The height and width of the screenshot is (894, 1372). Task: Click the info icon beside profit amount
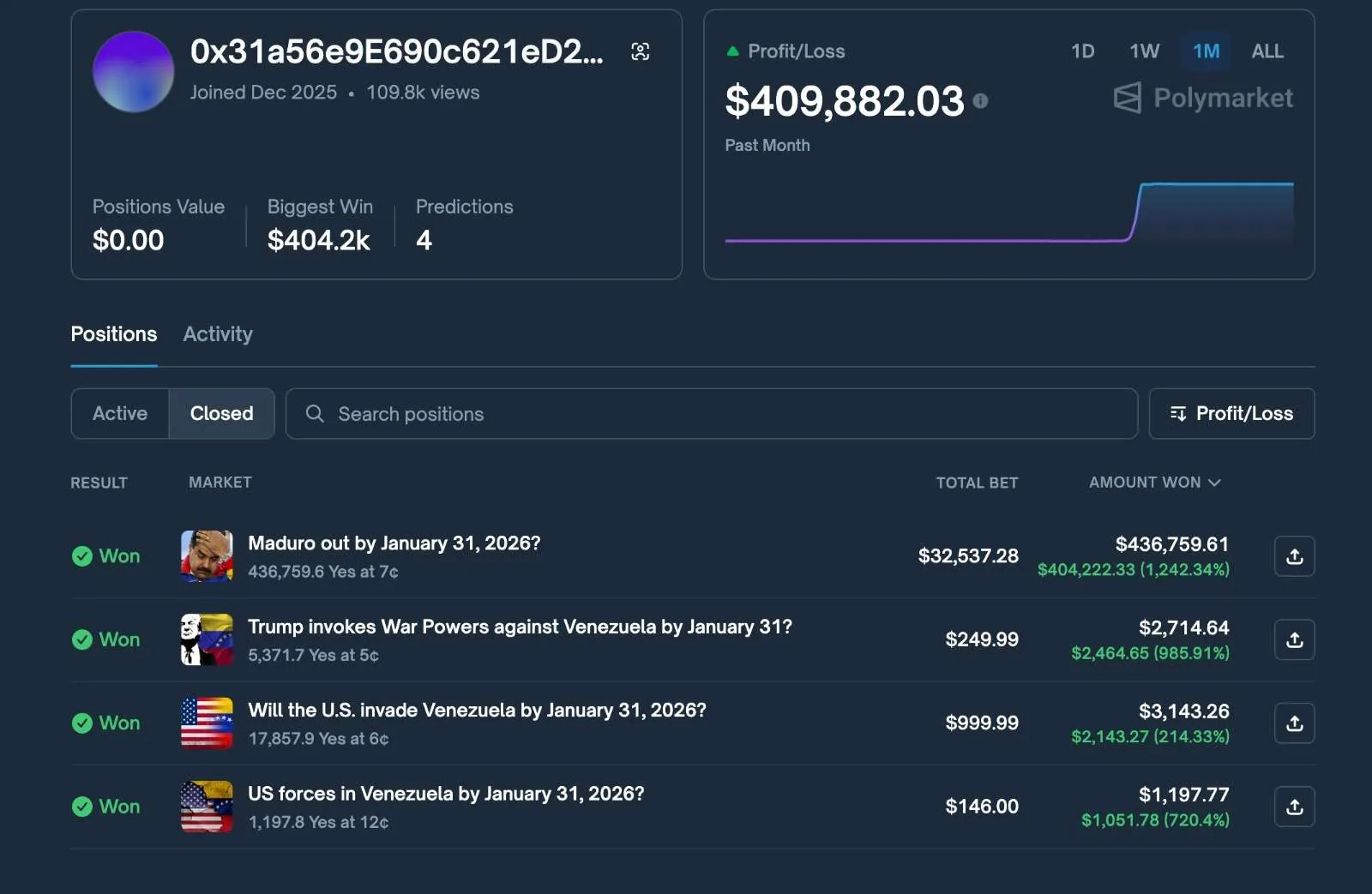pyautogui.click(x=980, y=101)
